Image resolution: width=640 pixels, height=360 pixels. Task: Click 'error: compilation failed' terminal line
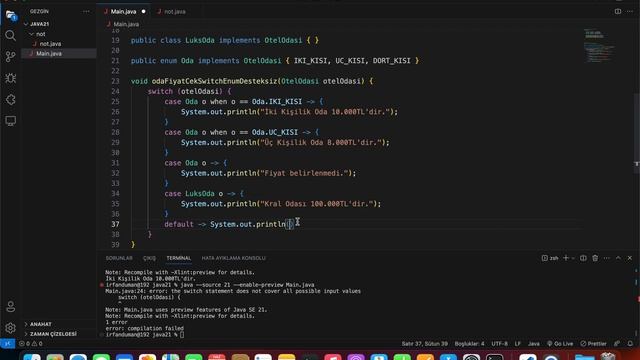pos(144,328)
